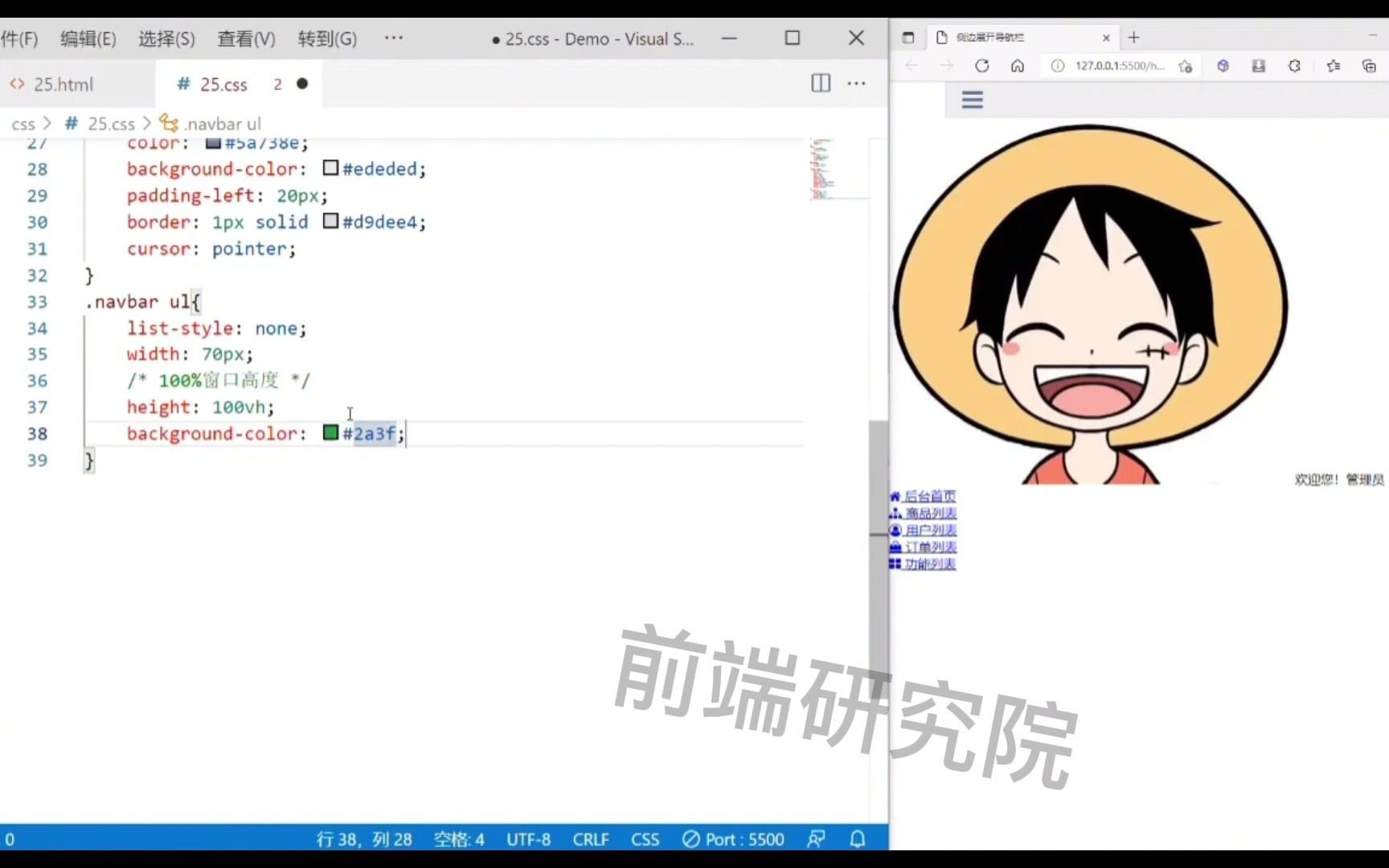This screenshot has height=868, width=1389.
Task: Open a new browser tab with plus
Action: pos(1134,37)
